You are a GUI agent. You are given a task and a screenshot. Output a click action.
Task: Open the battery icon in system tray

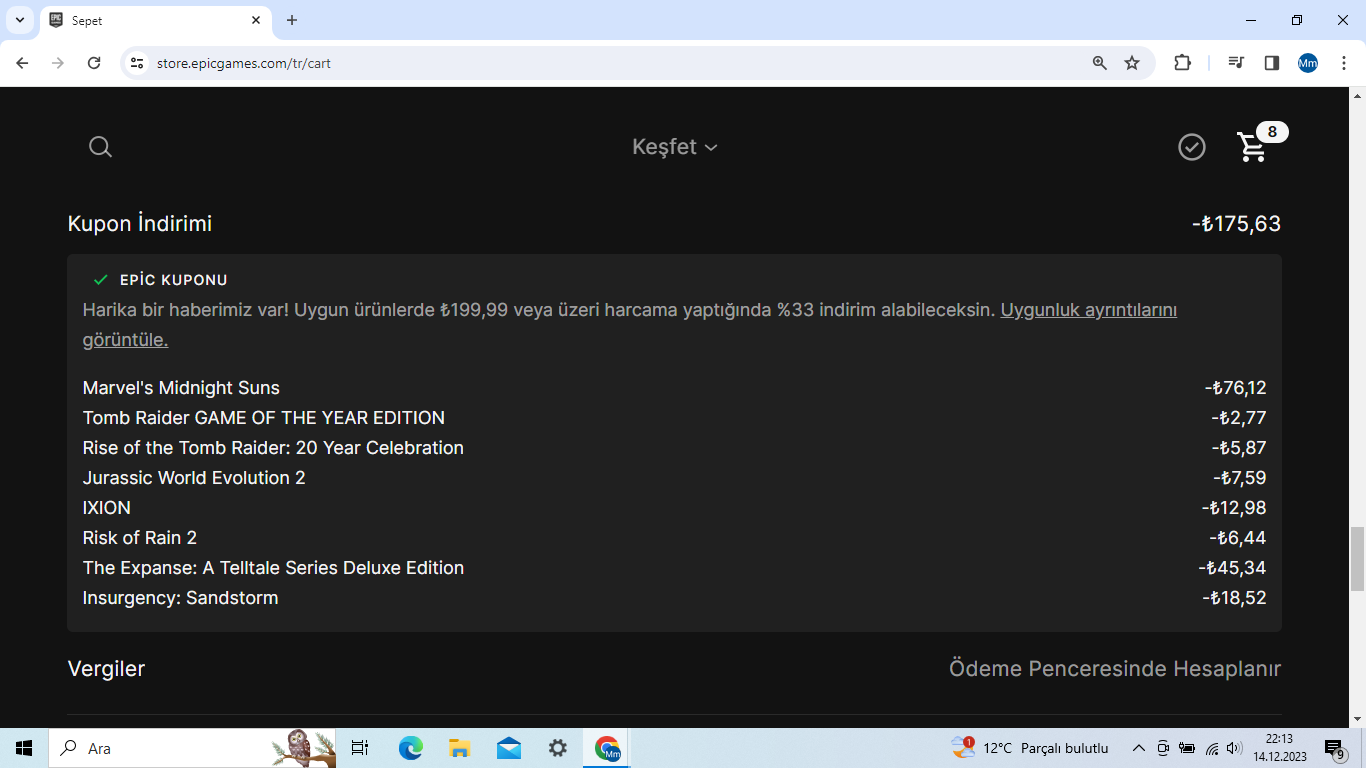pyautogui.click(x=1187, y=748)
